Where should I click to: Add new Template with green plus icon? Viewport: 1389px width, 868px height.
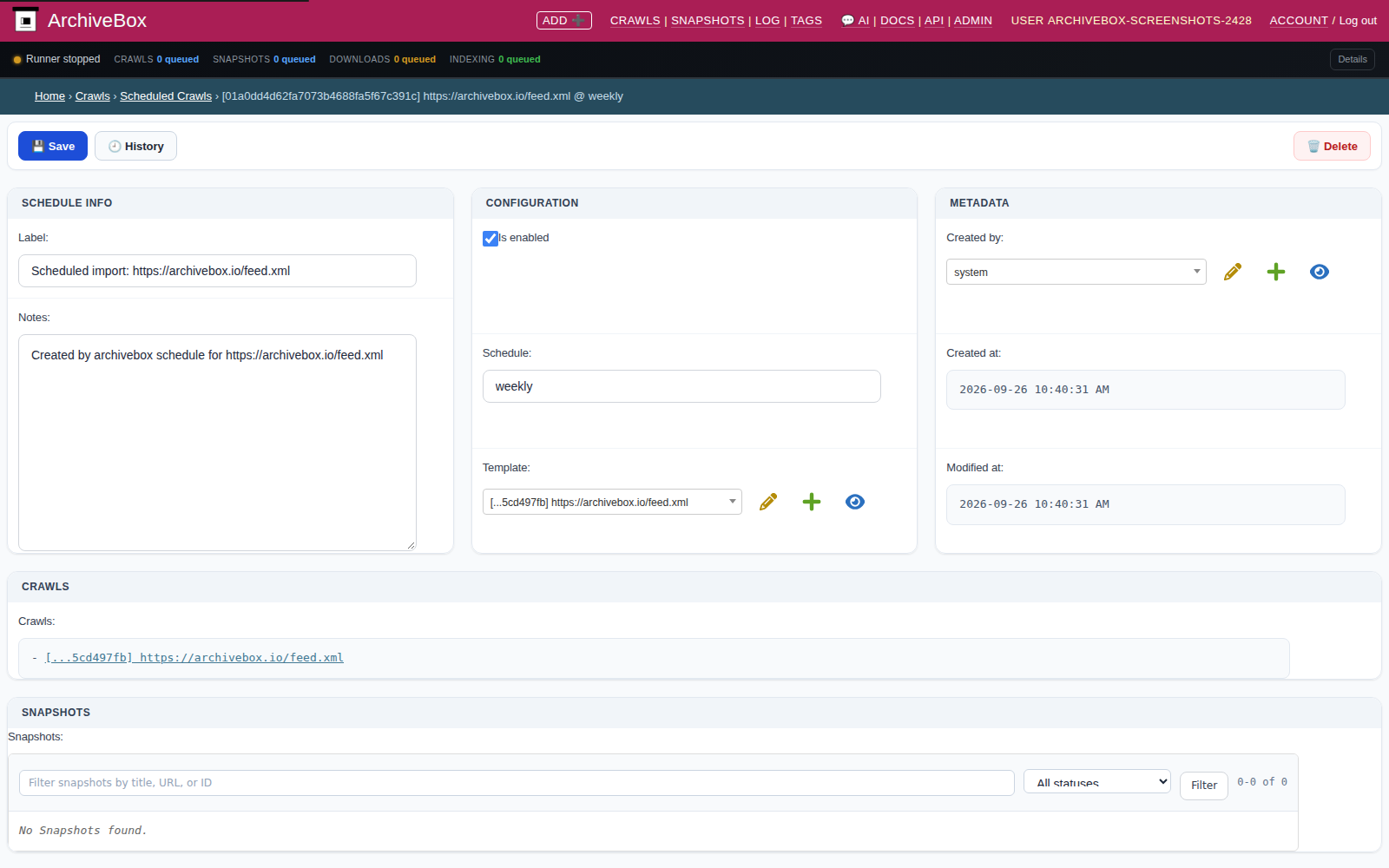812,502
